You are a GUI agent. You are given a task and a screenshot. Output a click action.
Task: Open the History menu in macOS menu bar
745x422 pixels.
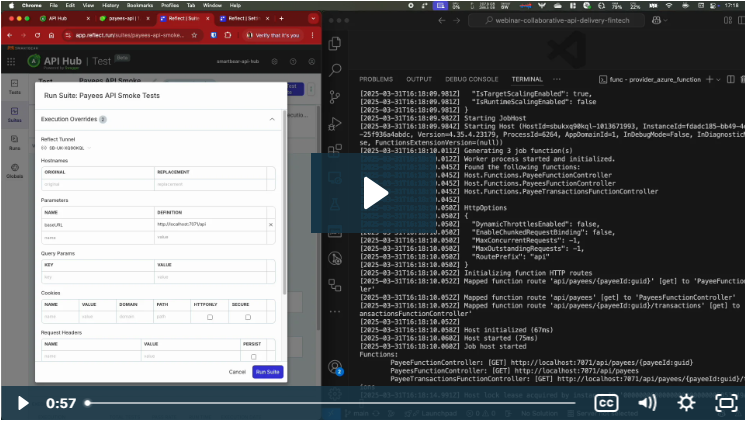click(110, 5)
